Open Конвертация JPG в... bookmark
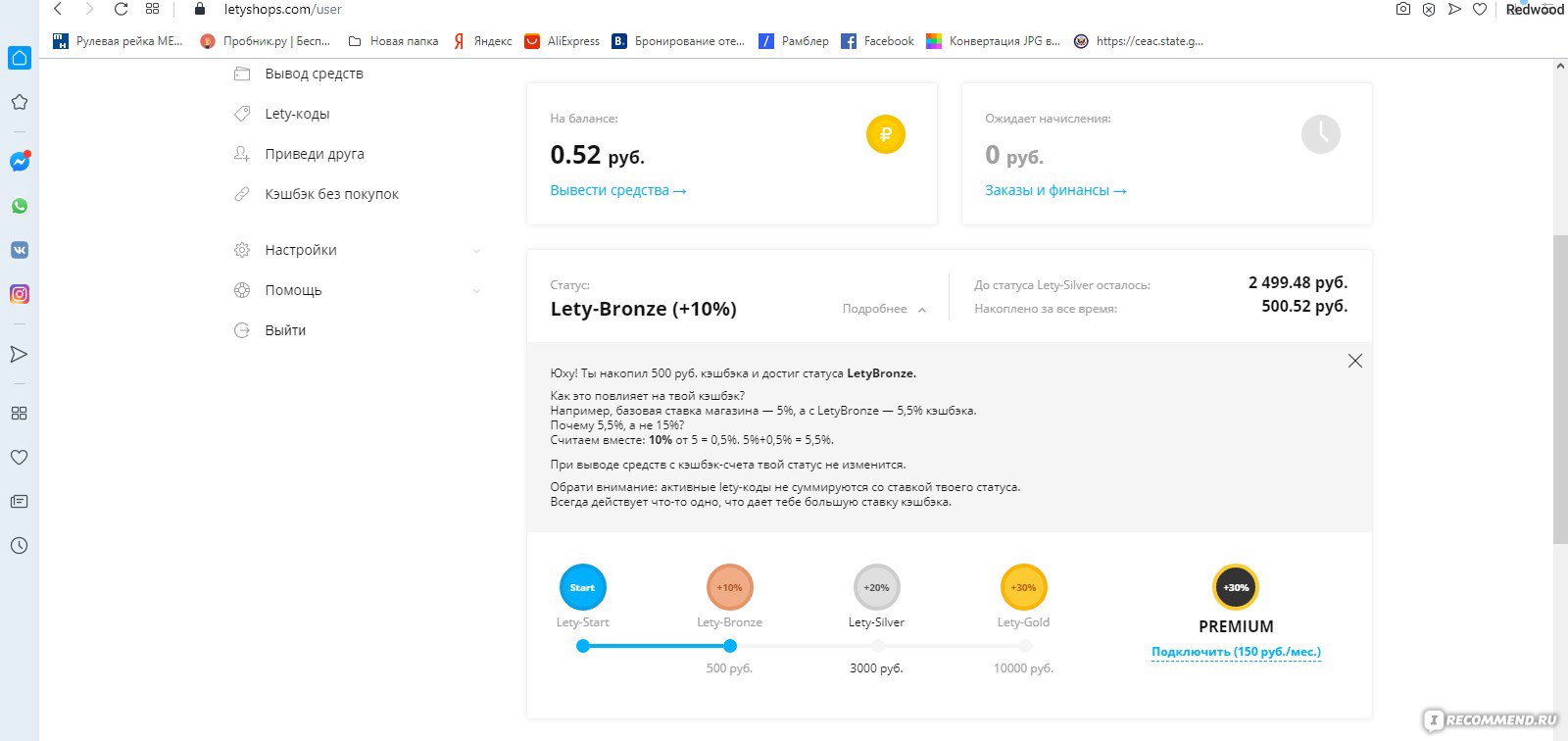 (993, 41)
